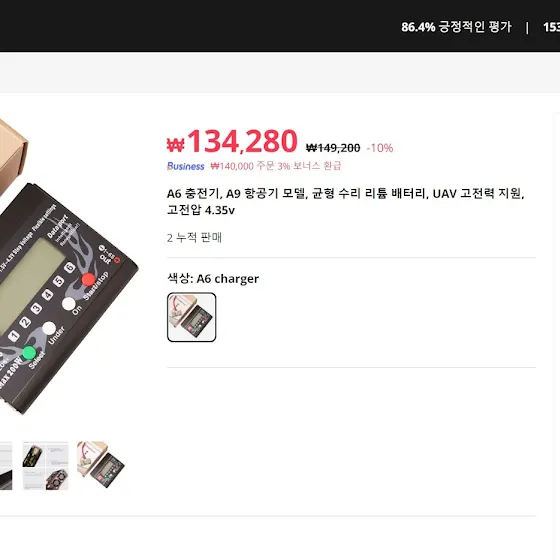
Task: Open the 86.4% 긍정적인 평가 store rating
Action: pos(456,27)
